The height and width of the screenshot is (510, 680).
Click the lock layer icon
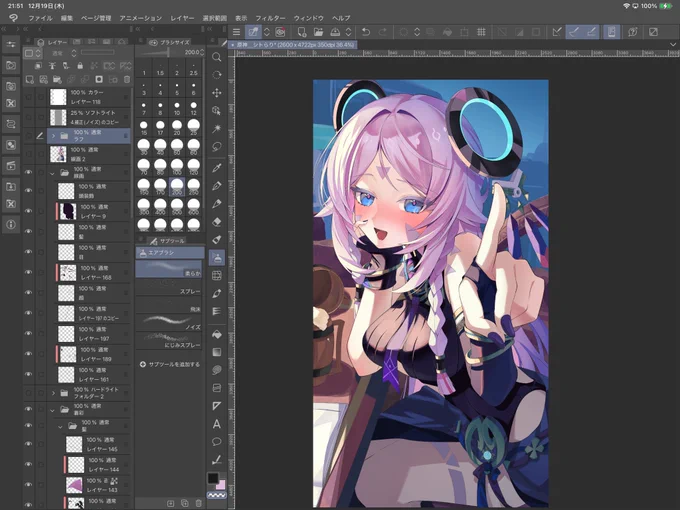[80, 66]
